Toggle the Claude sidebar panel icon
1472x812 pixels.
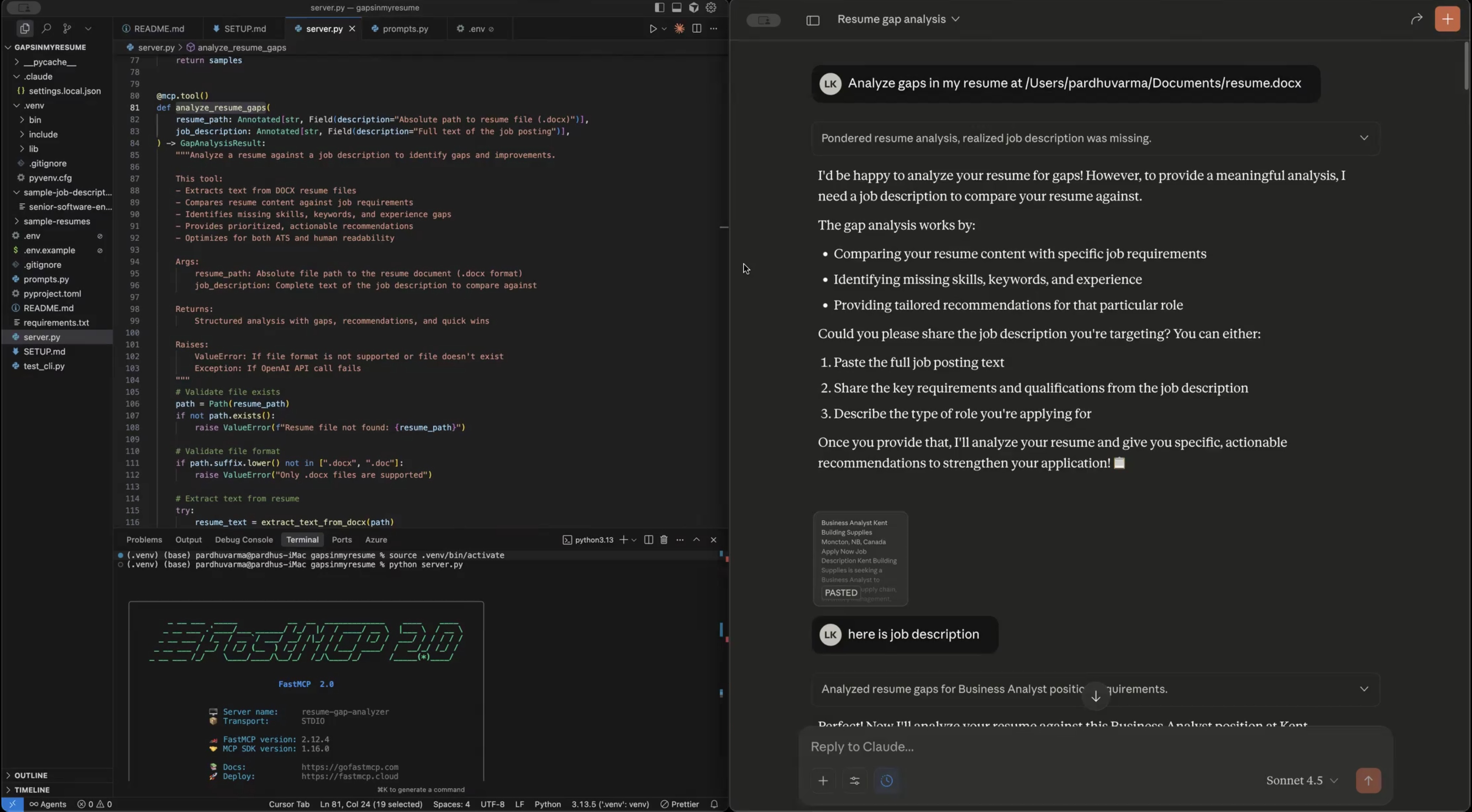coord(813,21)
